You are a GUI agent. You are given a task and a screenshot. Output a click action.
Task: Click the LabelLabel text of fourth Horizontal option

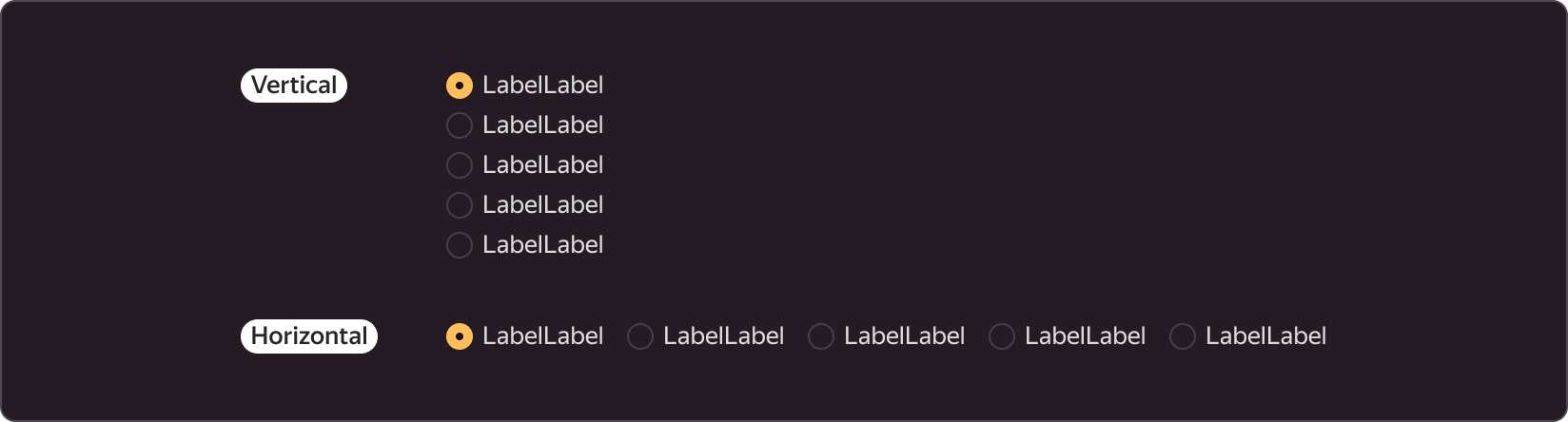pos(1086,336)
